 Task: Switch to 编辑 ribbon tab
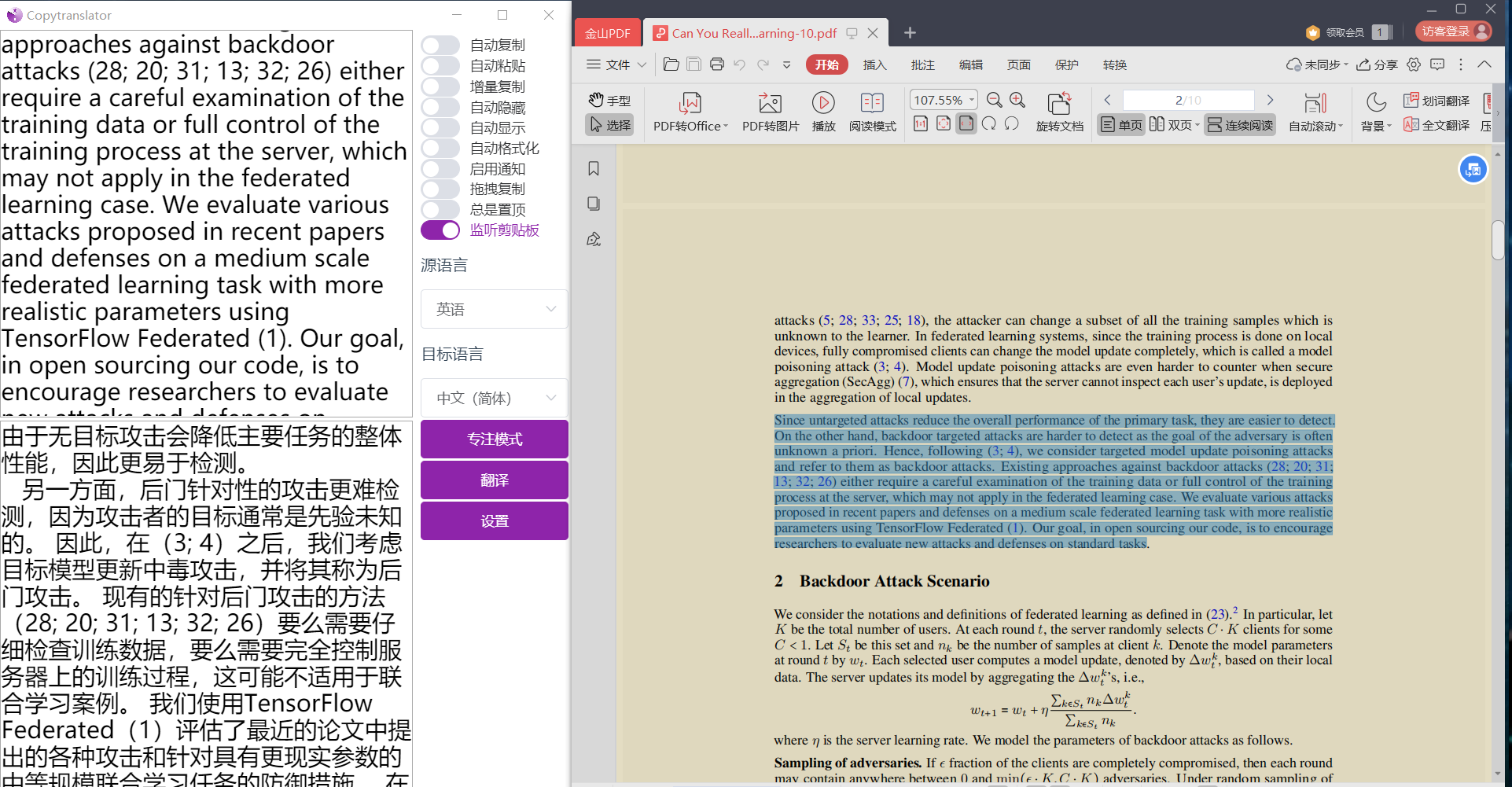[x=970, y=64]
